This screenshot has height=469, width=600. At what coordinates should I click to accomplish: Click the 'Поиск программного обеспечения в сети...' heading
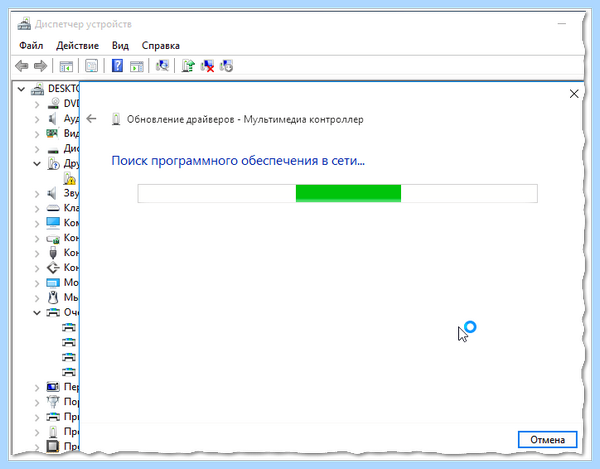pyautogui.click(x=238, y=160)
